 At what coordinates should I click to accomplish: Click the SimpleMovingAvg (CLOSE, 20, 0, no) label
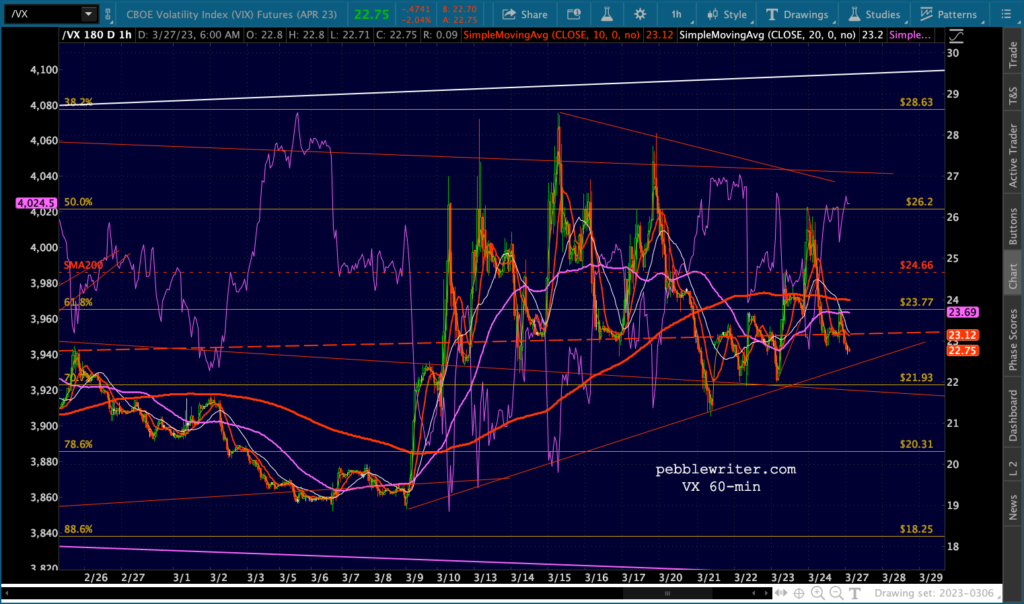pyautogui.click(x=767, y=35)
